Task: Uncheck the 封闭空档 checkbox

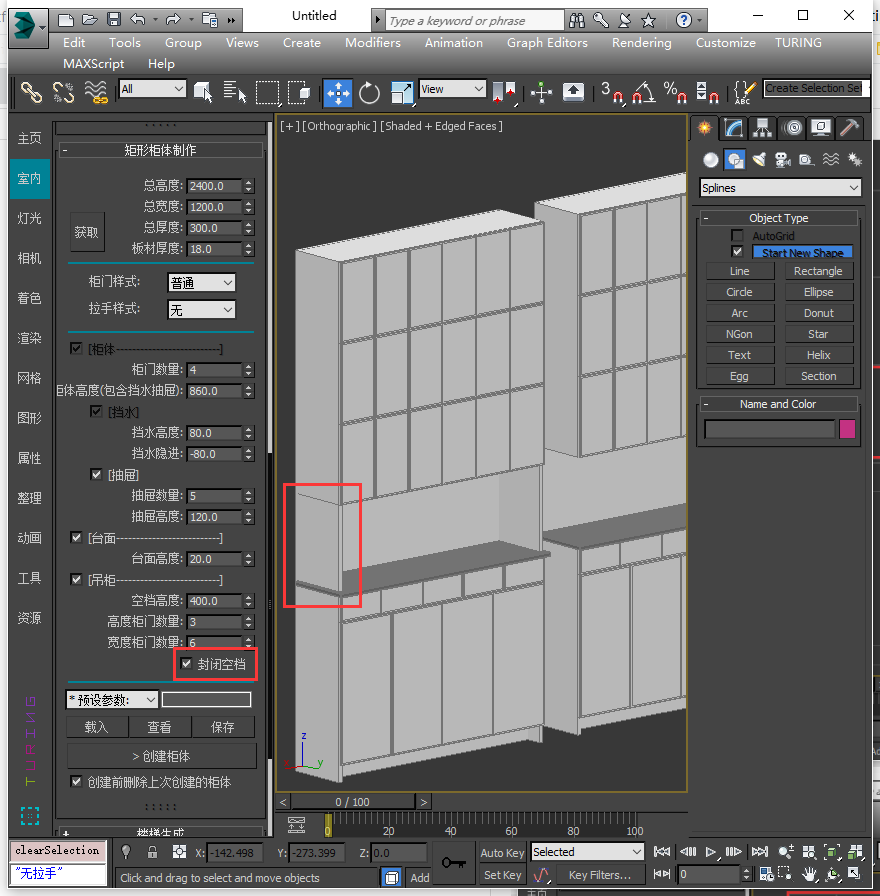Action: [186, 663]
